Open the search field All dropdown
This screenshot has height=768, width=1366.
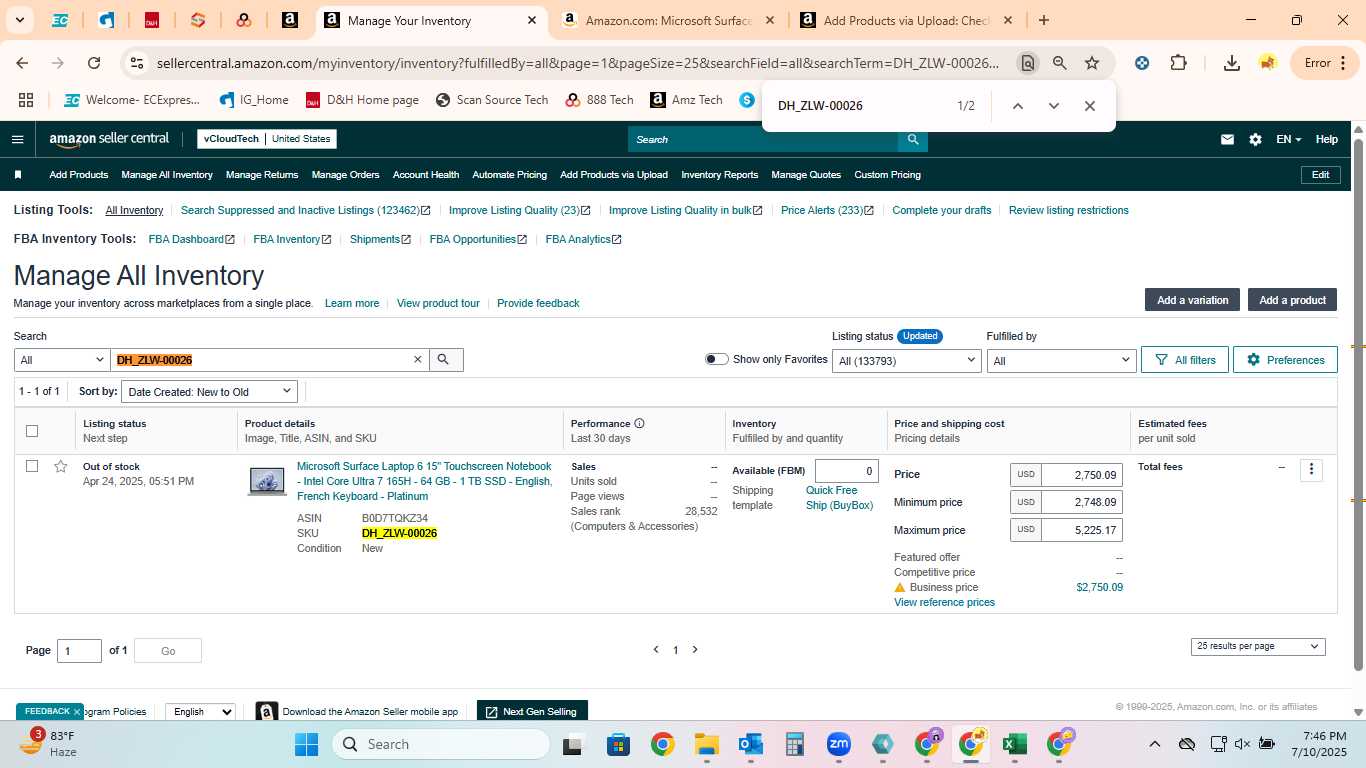point(62,360)
